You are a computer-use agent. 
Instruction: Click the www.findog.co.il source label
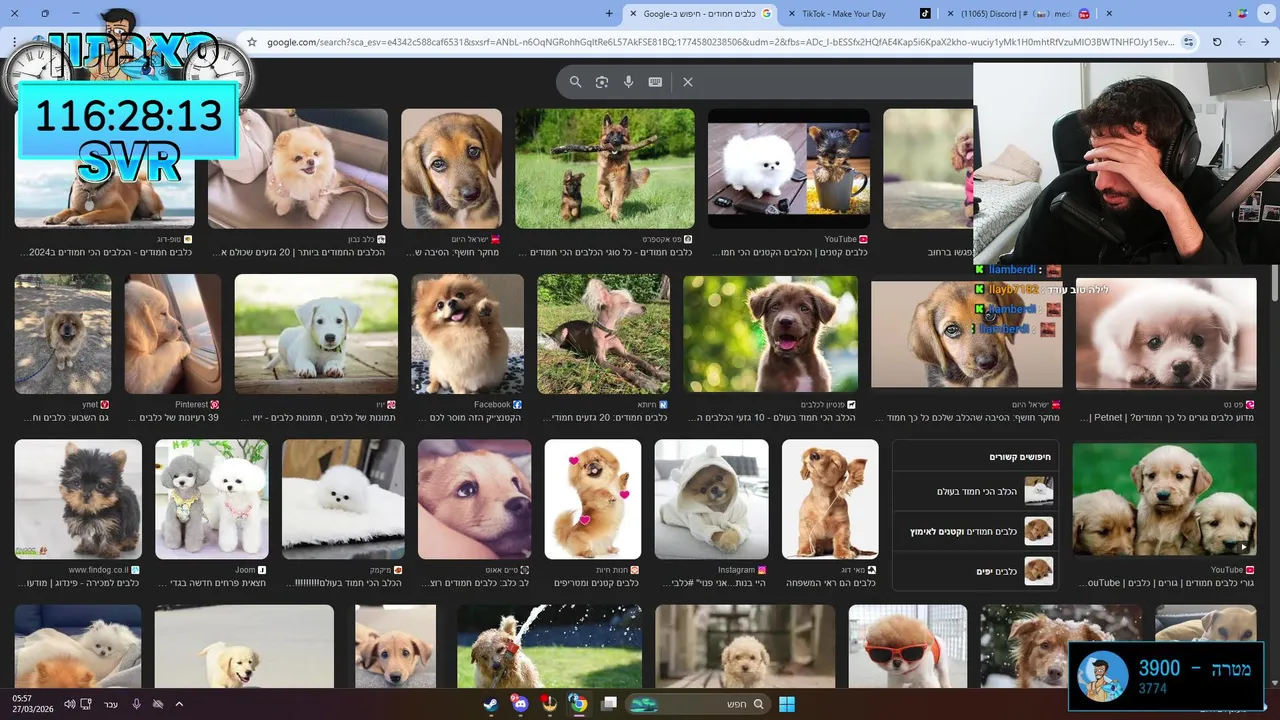98,570
